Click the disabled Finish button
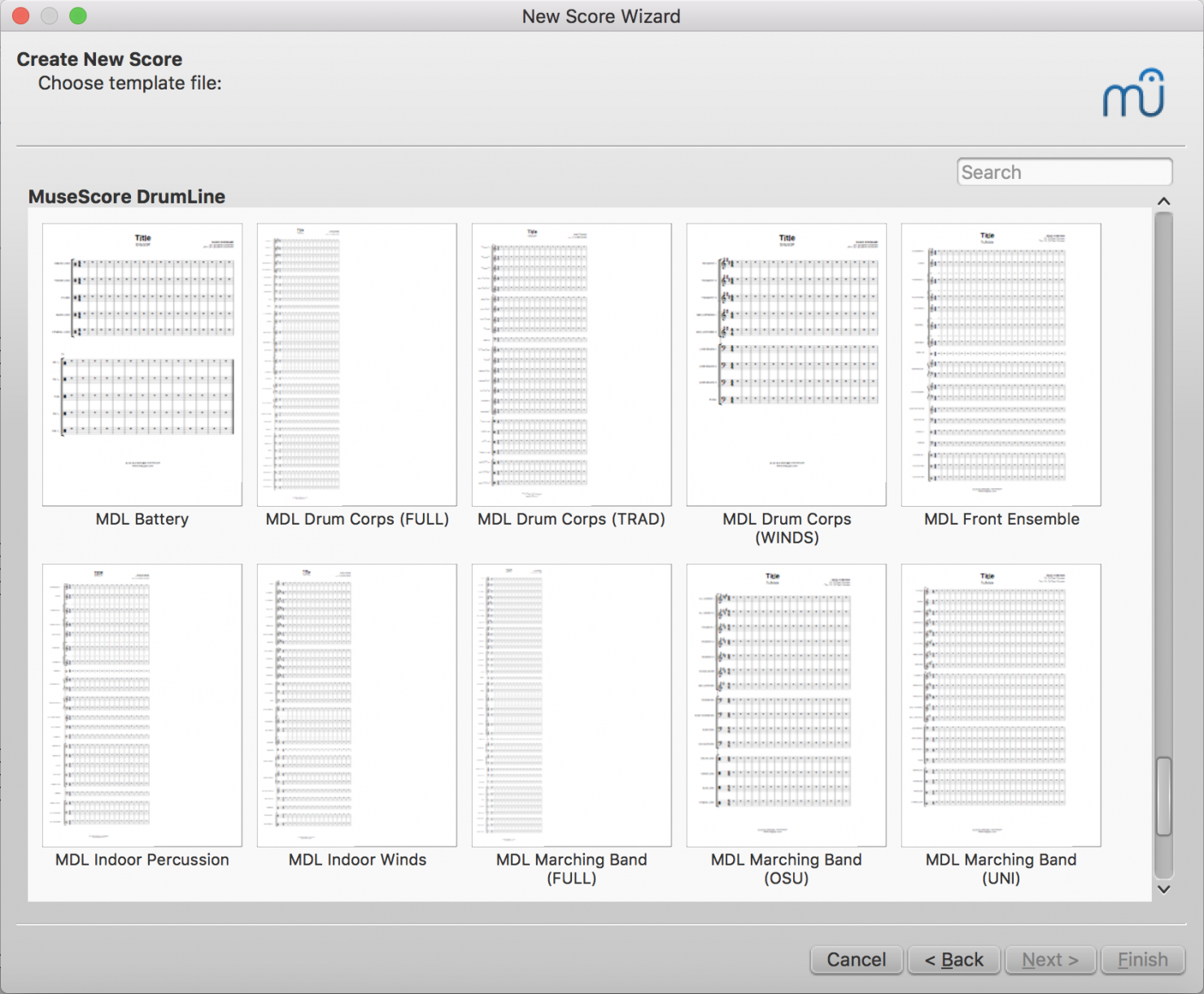Image resolution: width=1204 pixels, height=994 pixels. coord(1143,960)
